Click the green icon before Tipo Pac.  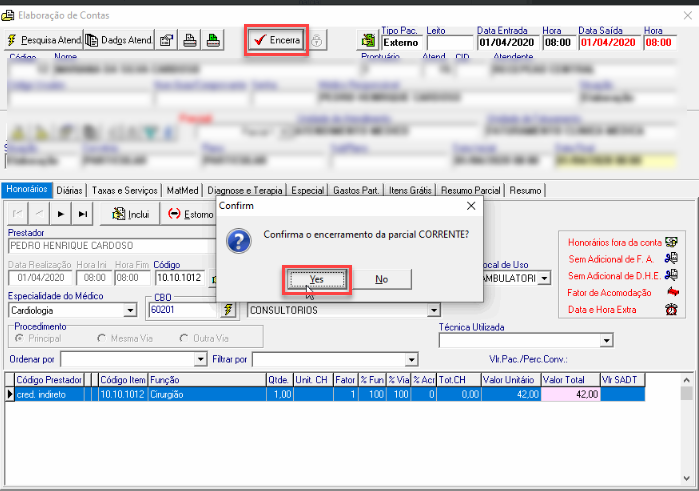coord(368,41)
